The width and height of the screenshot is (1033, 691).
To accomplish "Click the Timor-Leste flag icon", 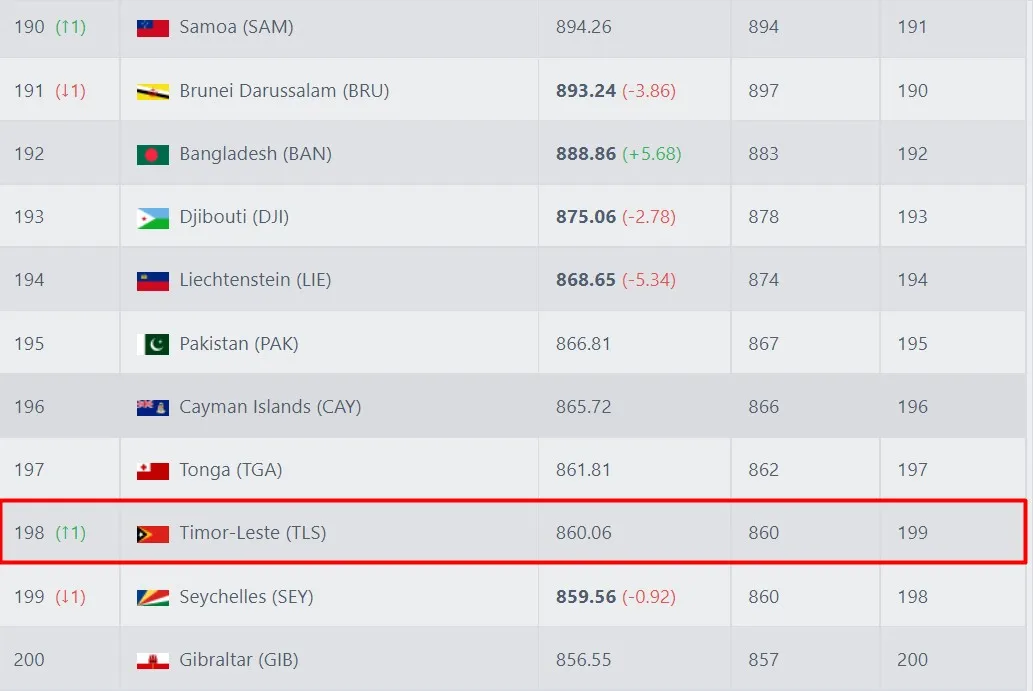I will tap(152, 534).
